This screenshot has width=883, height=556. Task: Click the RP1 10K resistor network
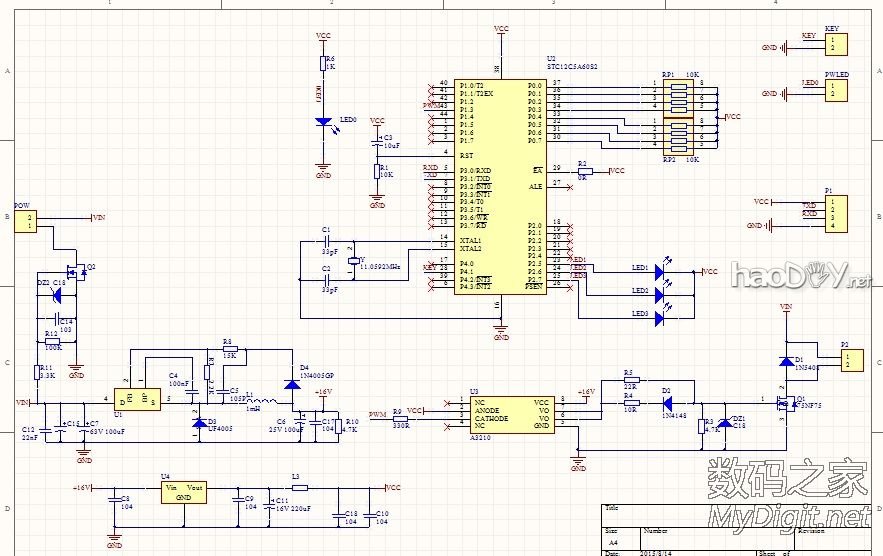click(x=679, y=95)
